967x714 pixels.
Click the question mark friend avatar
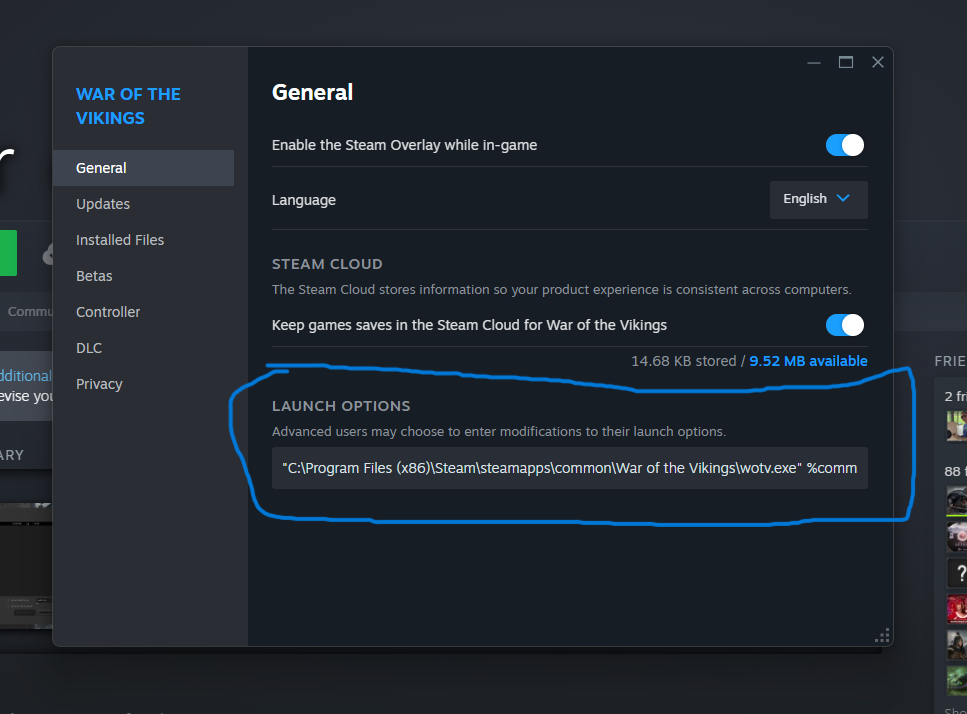click(x=957, y=573)
